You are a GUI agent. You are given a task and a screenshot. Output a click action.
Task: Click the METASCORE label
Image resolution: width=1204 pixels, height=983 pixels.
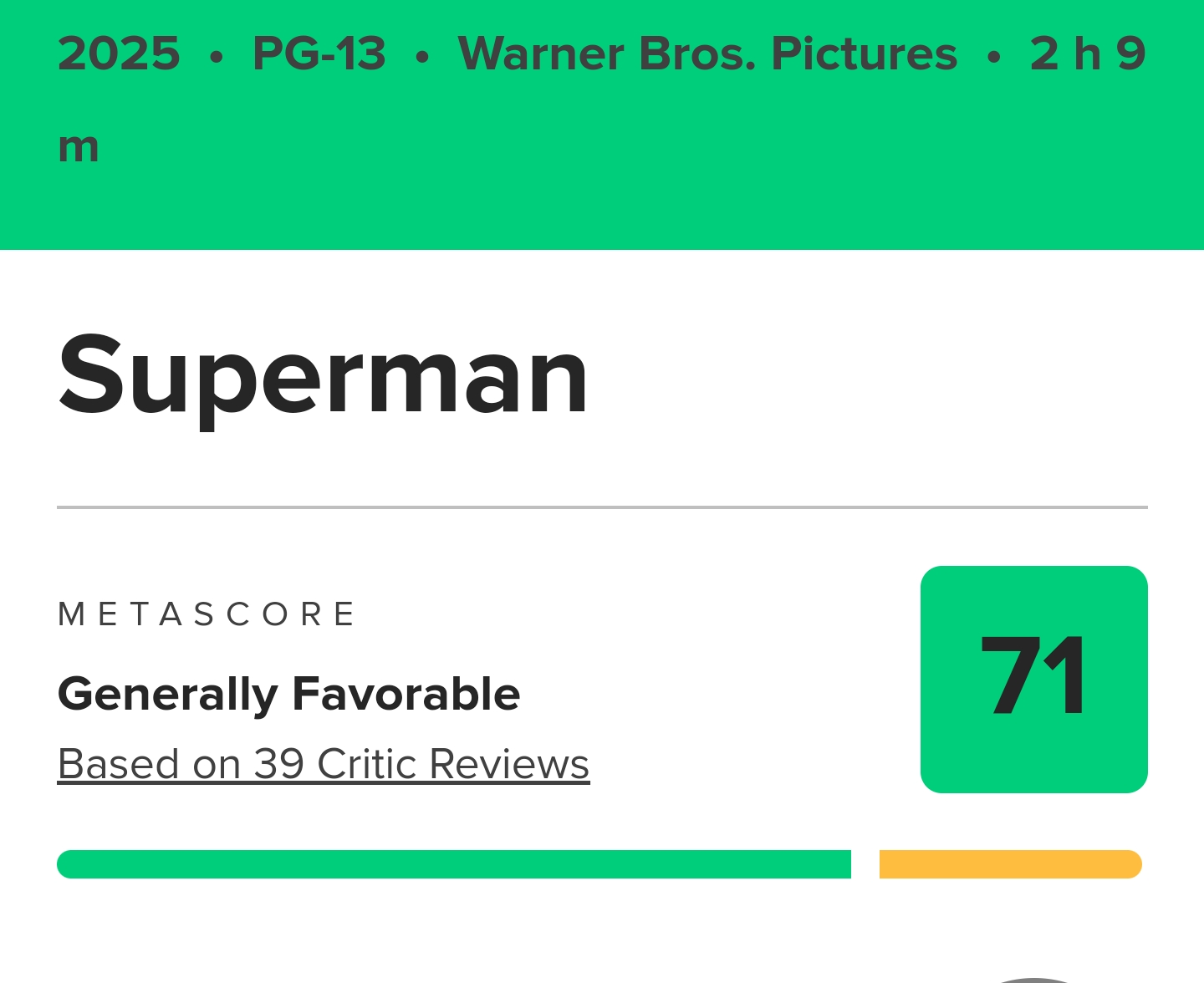(x=207, y=614)
